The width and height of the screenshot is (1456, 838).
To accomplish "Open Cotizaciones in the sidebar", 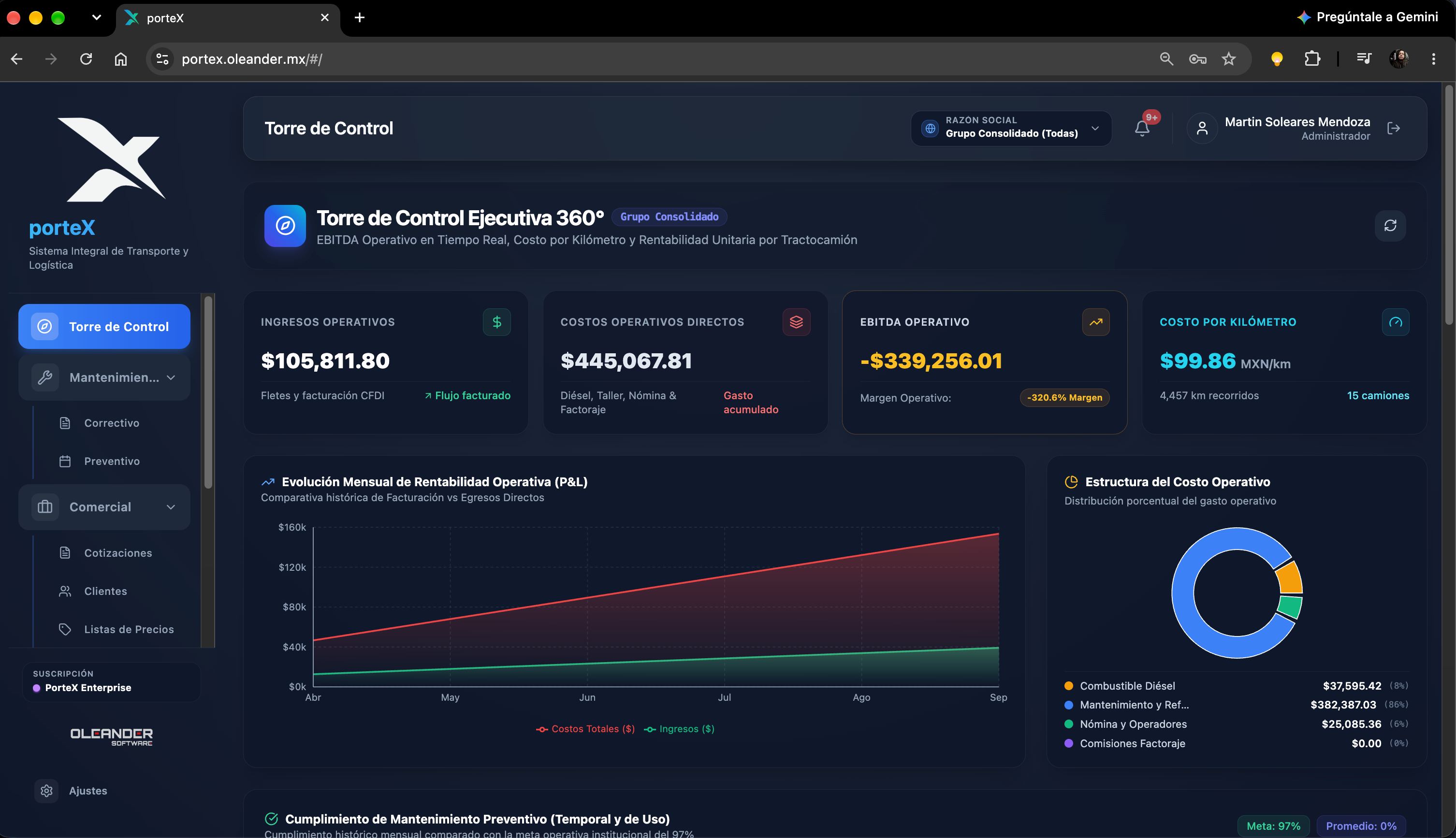I will [x=118, y=553].
